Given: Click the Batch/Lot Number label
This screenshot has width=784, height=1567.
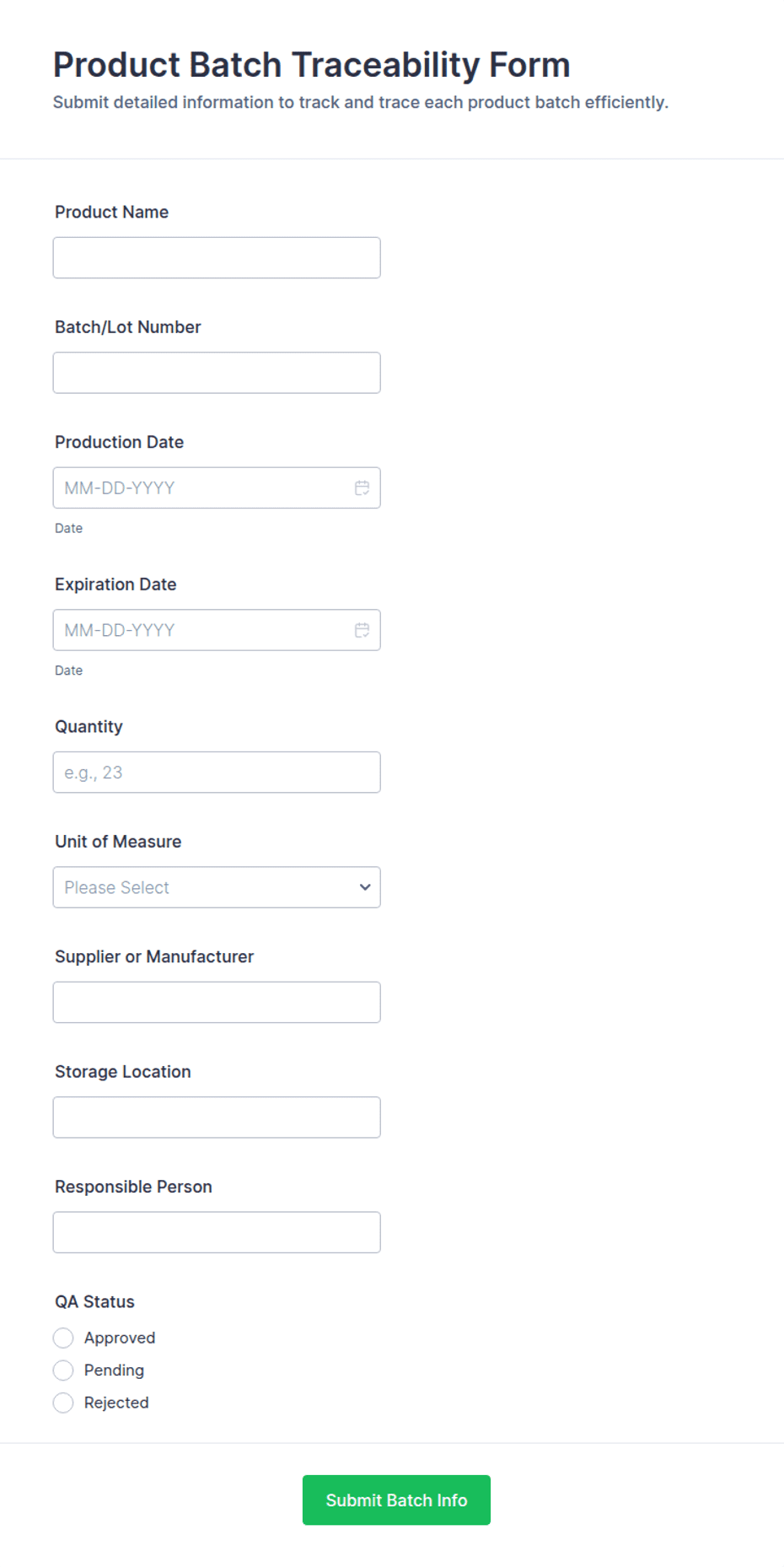Looking at the screenshot, I should (127, 327).
